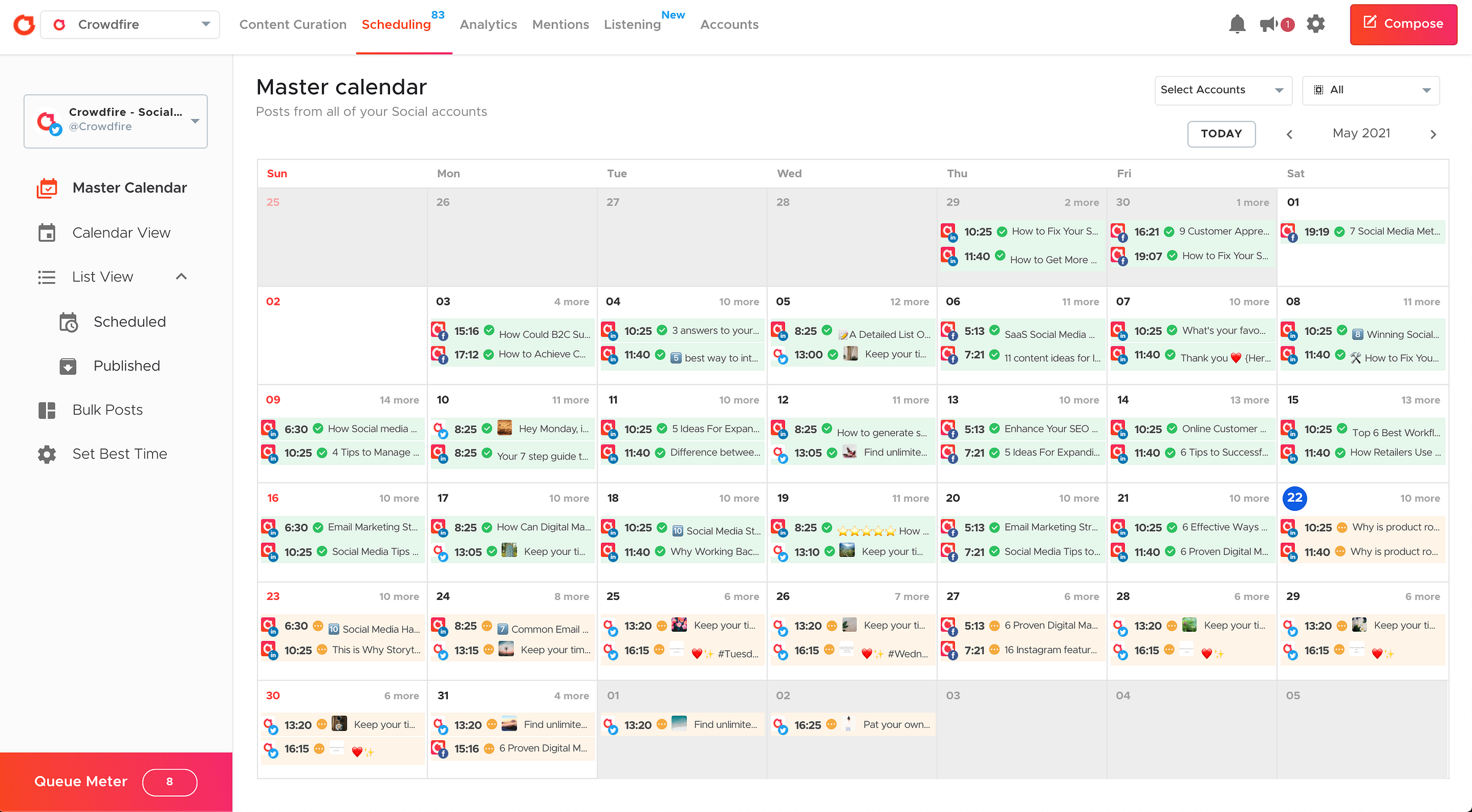Click the Compose button
The width and height of the screenshot is (1472, 812).
click(1403, 25)
